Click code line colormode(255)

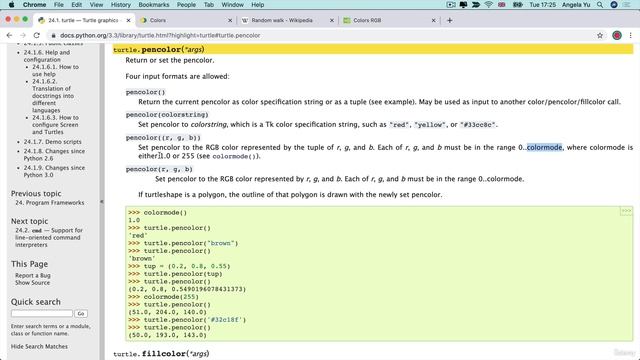163,297
